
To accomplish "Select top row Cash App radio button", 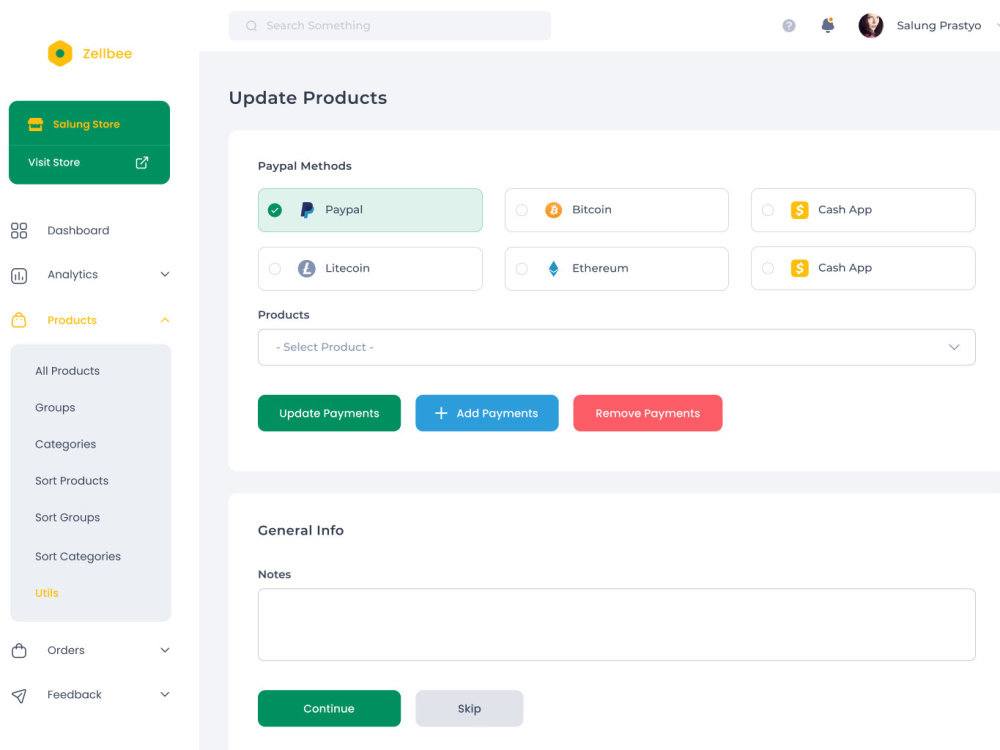I will pyautogui.click(x=768, y=210).
